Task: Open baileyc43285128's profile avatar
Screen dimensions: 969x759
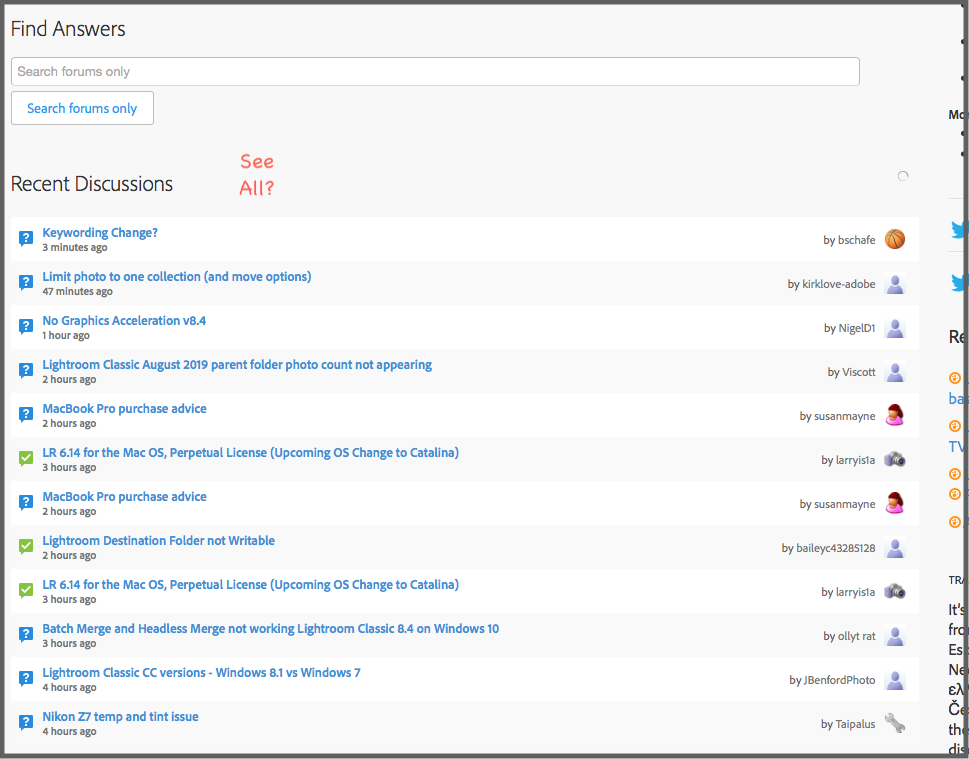Action: tap(895, 548)
